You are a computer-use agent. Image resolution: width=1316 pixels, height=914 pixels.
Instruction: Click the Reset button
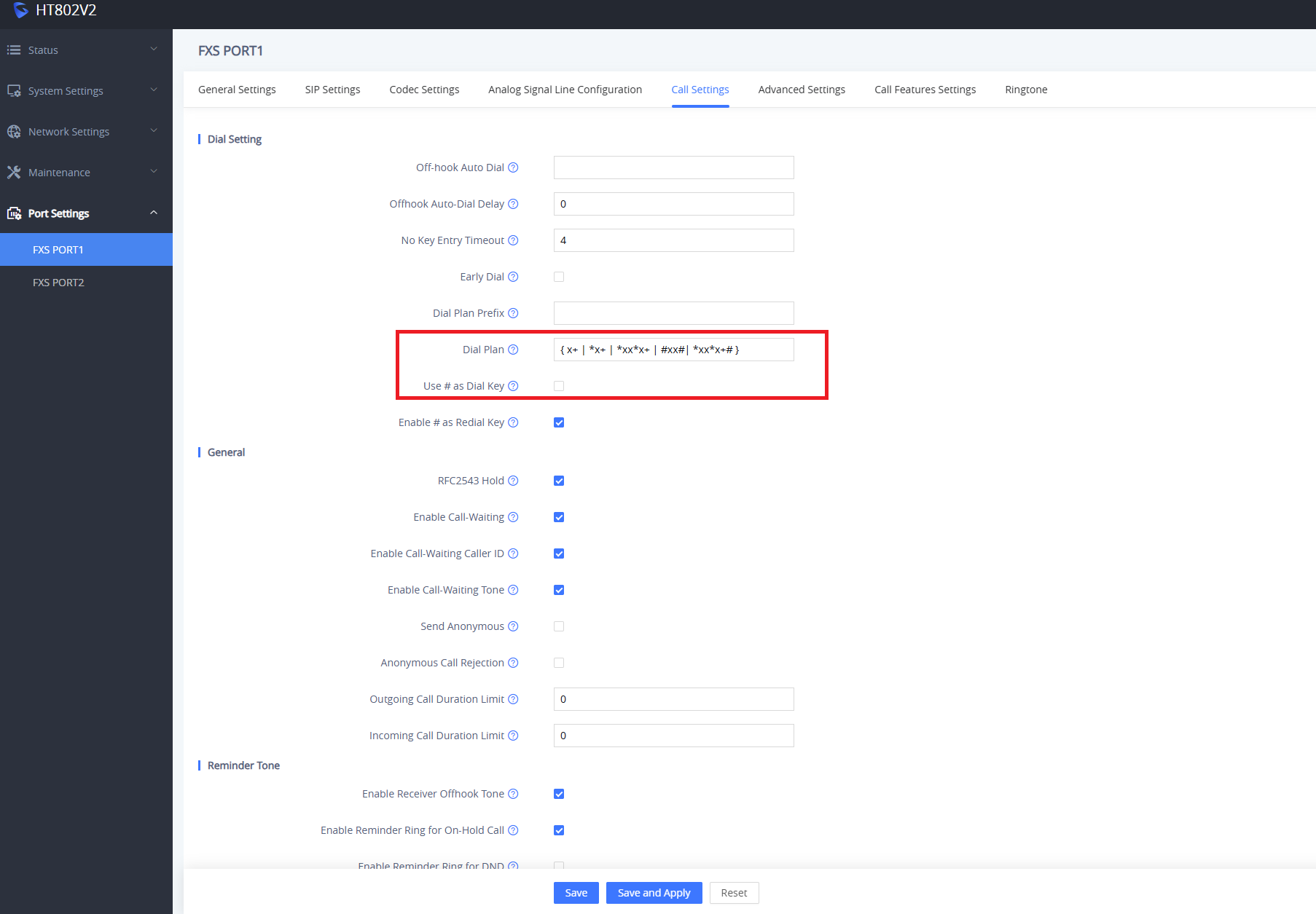coord(734,893)
